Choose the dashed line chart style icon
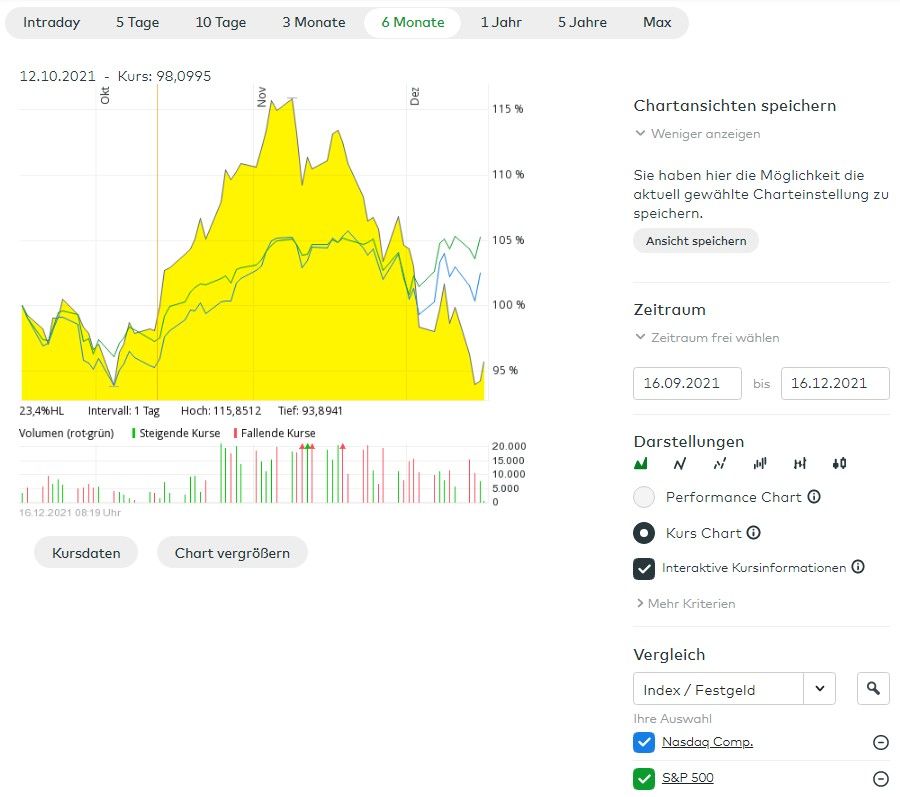The width and height of the screenshot is (900, 797). [x=720, y=463]
